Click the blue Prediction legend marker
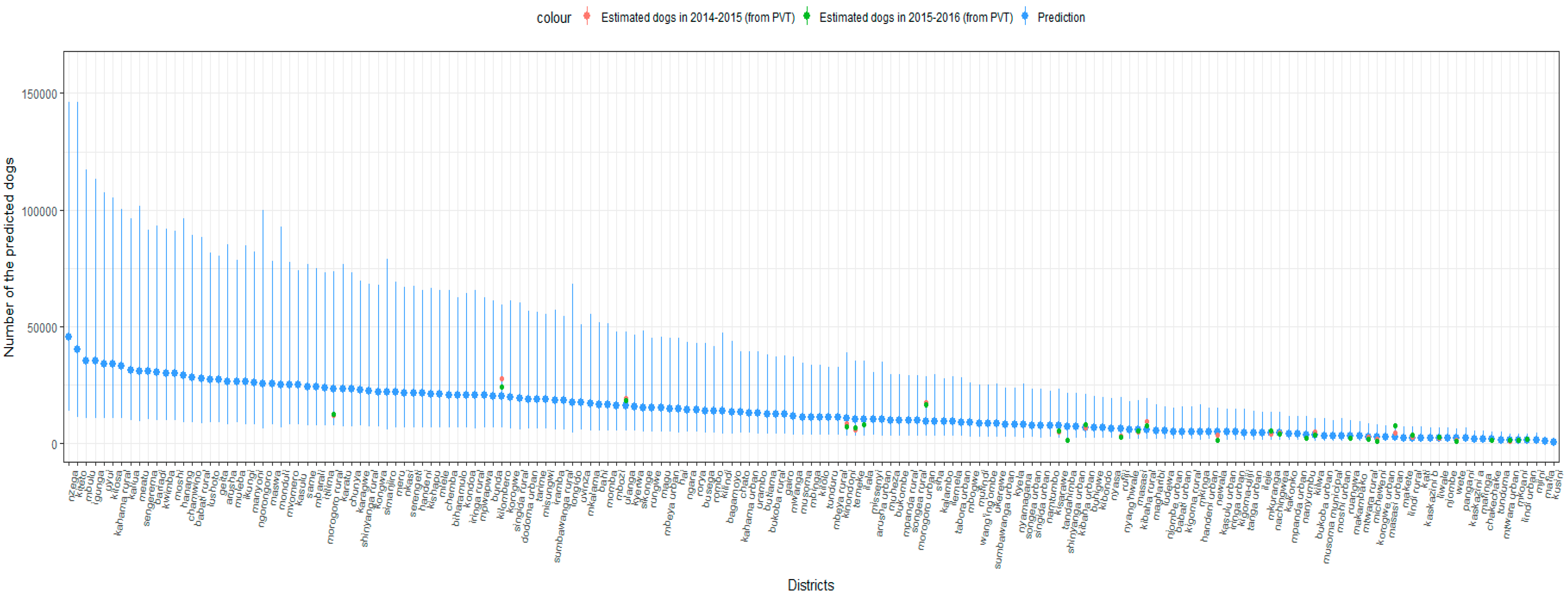The image size is (1568, 597). point(1025,17)
